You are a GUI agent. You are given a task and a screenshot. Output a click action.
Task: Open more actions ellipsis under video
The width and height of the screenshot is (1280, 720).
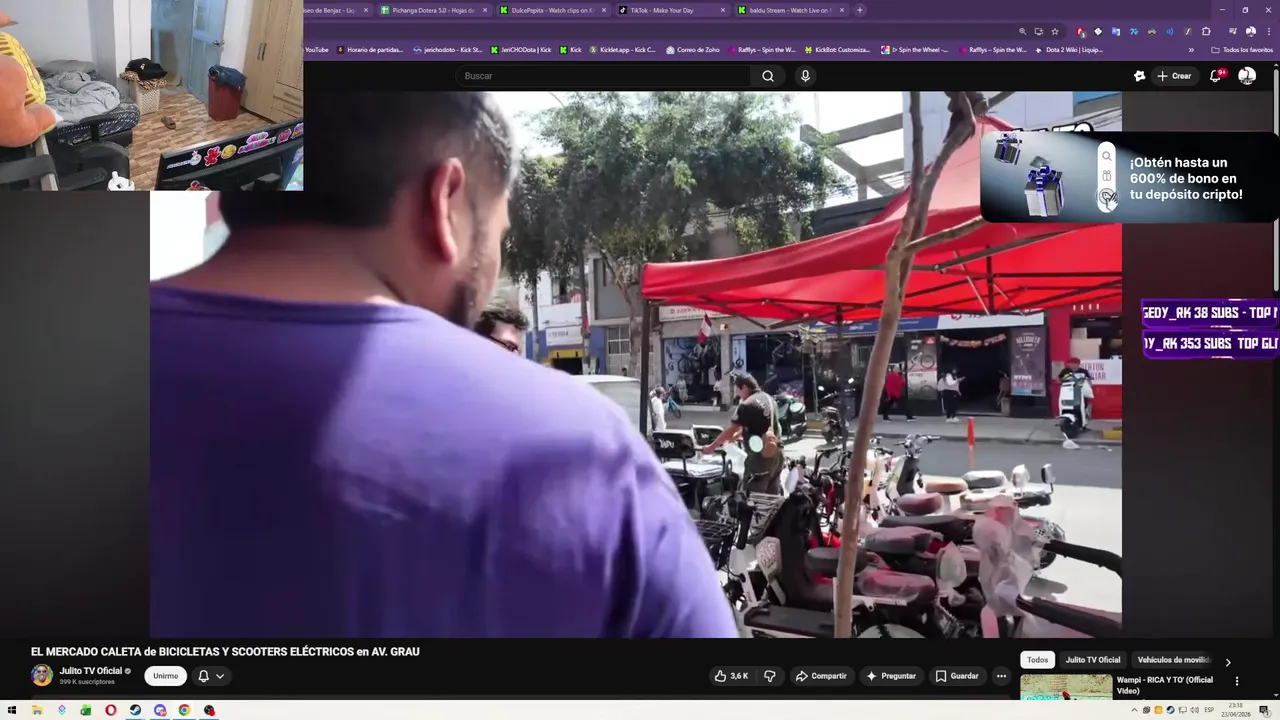tap(1001, 676)
